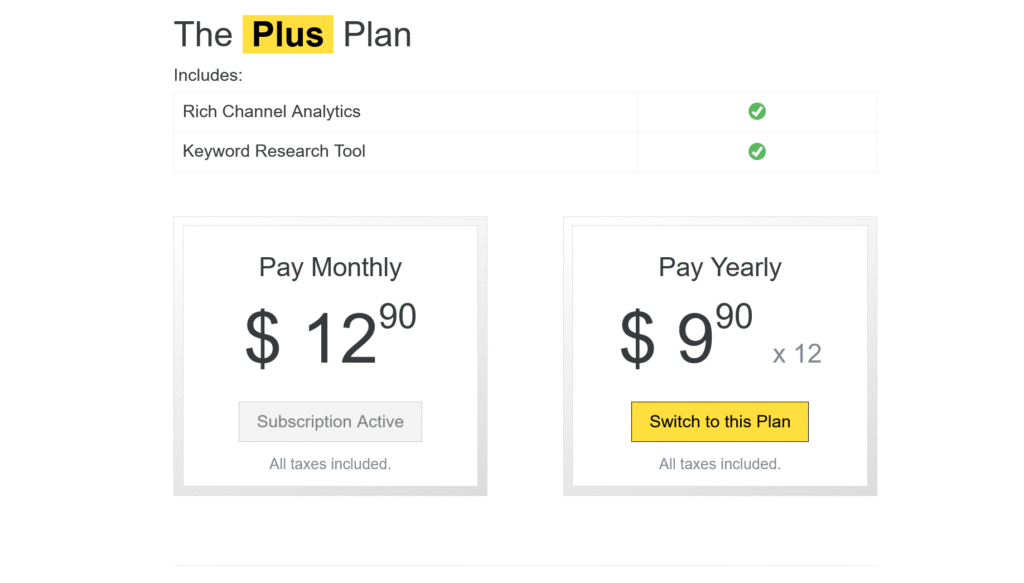Click the x 12 multiplier text
The height and width of the screenshot is (583, 1024).
[x=797, y=354]
